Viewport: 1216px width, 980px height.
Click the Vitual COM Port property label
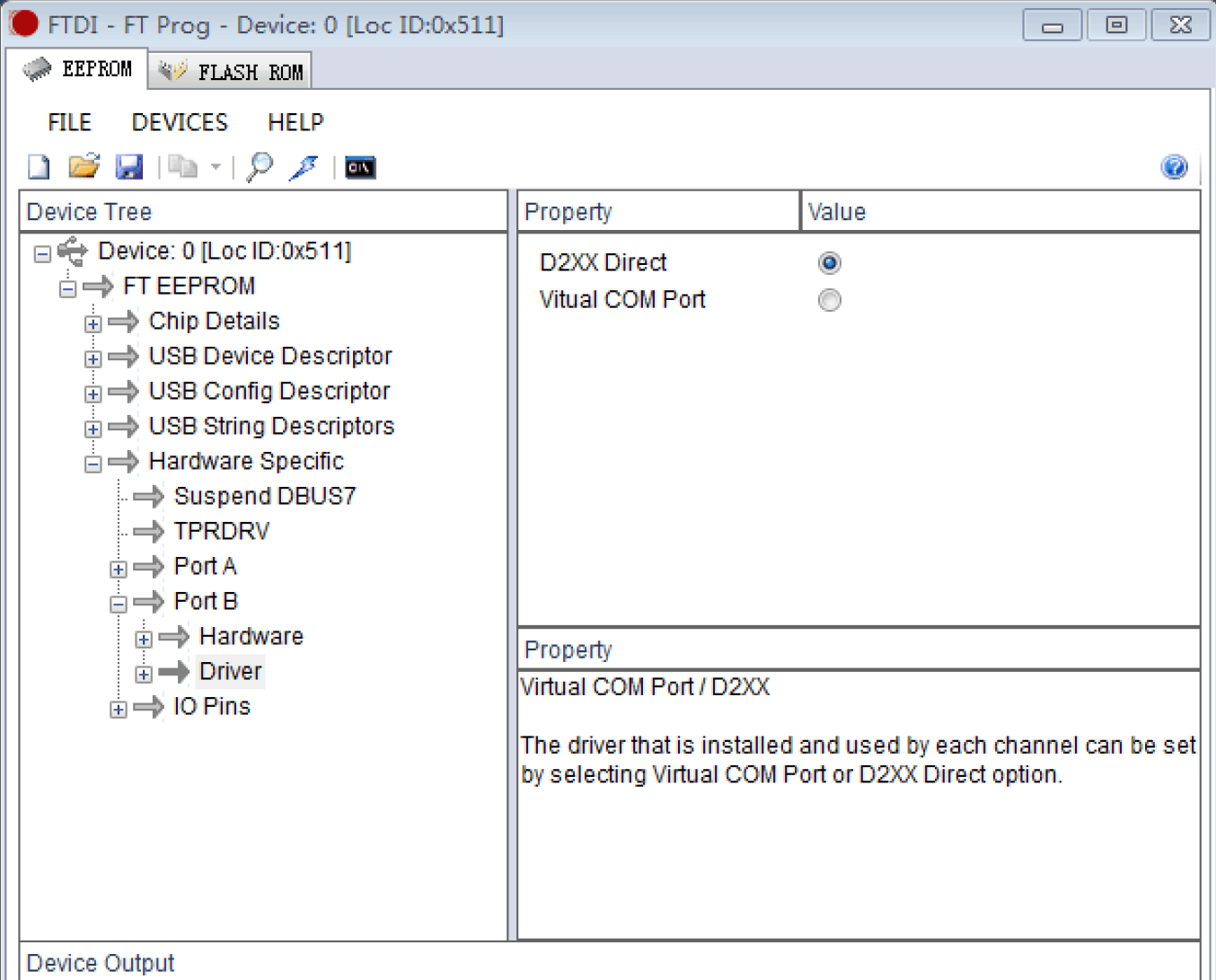622,299
